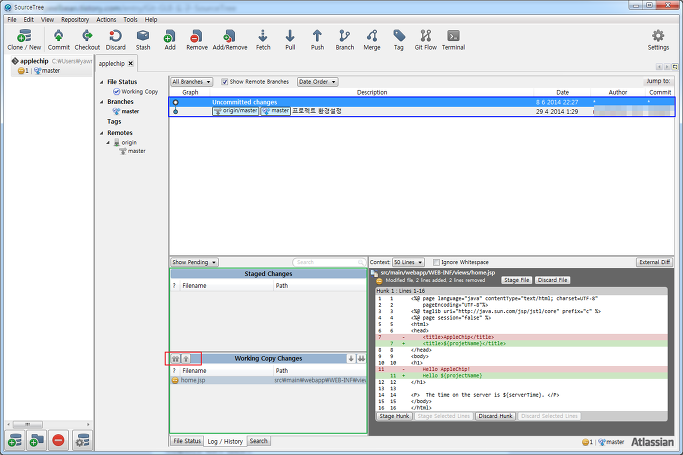Click the Stage File button
The image size is (683, 455).
(517, 280)
